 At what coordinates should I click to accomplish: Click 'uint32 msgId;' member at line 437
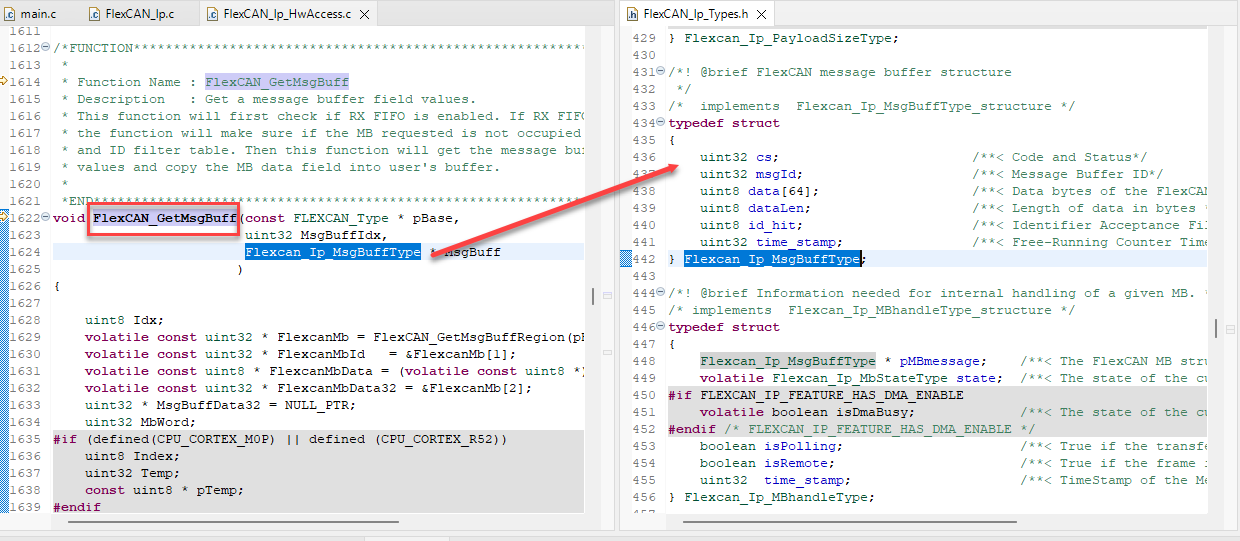(x=750, y=174)
